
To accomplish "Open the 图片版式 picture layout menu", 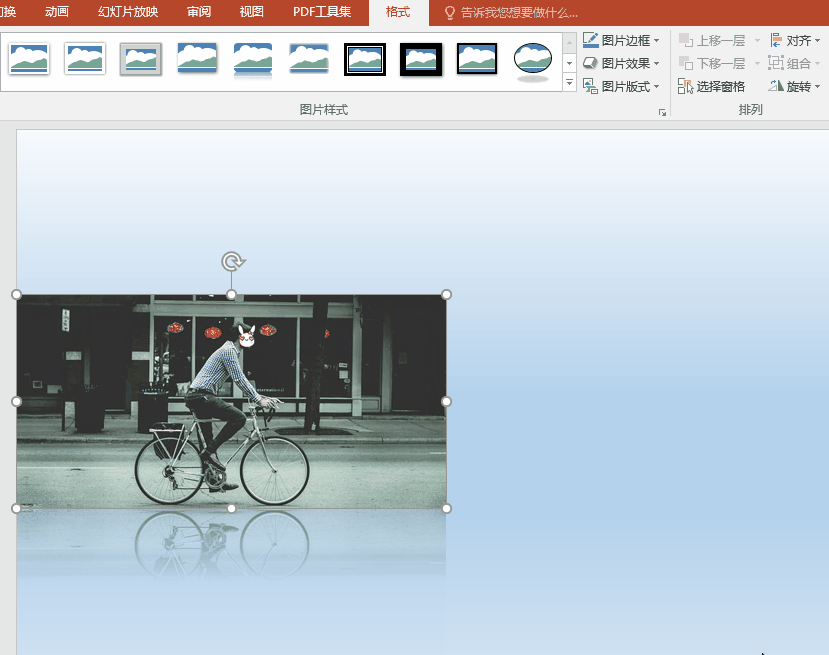I will pyautogui.click(x=621, y=86).
